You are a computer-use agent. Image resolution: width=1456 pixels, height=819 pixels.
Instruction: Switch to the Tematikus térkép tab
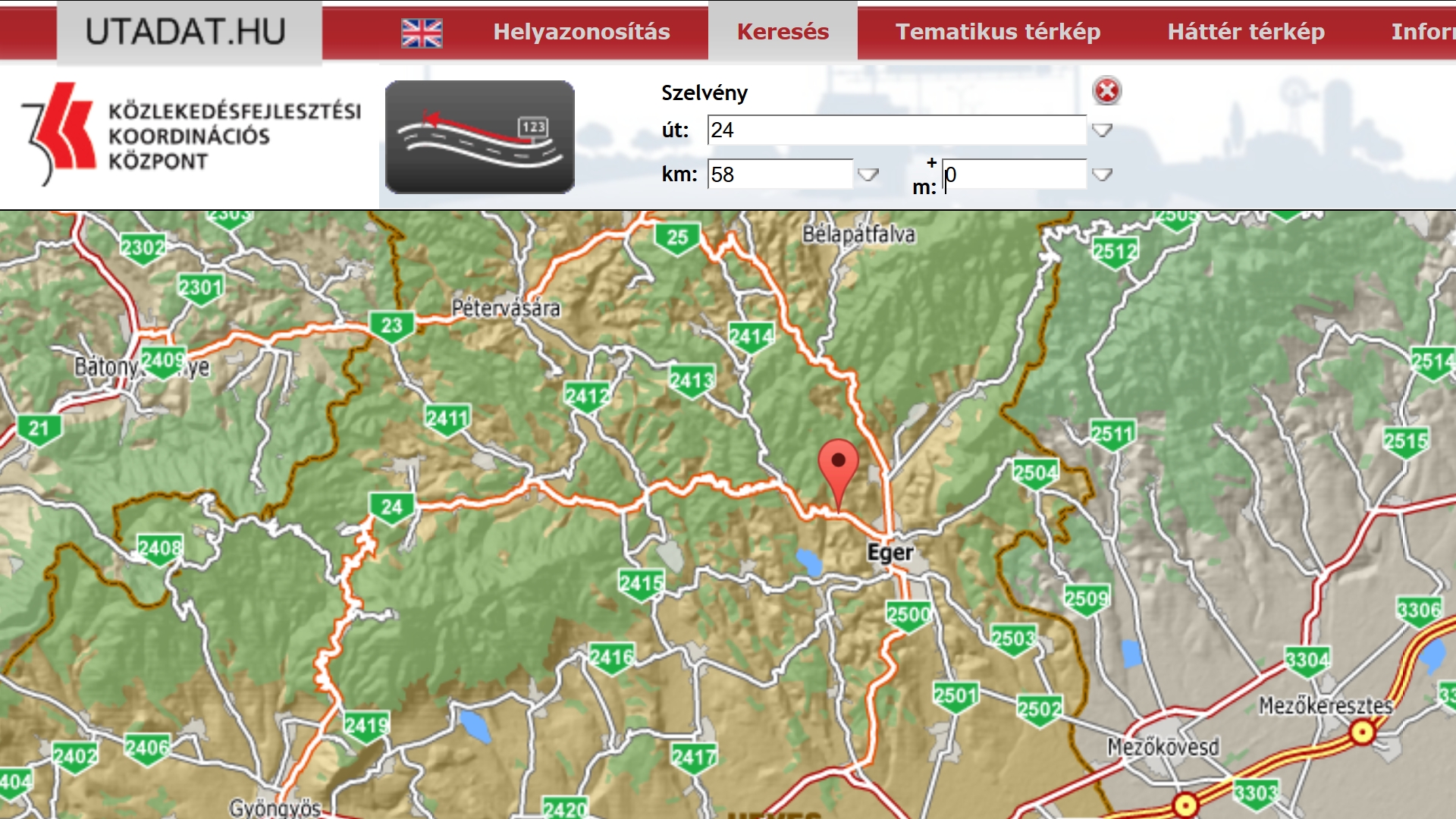pyautogui.click(x=997, y=32)
